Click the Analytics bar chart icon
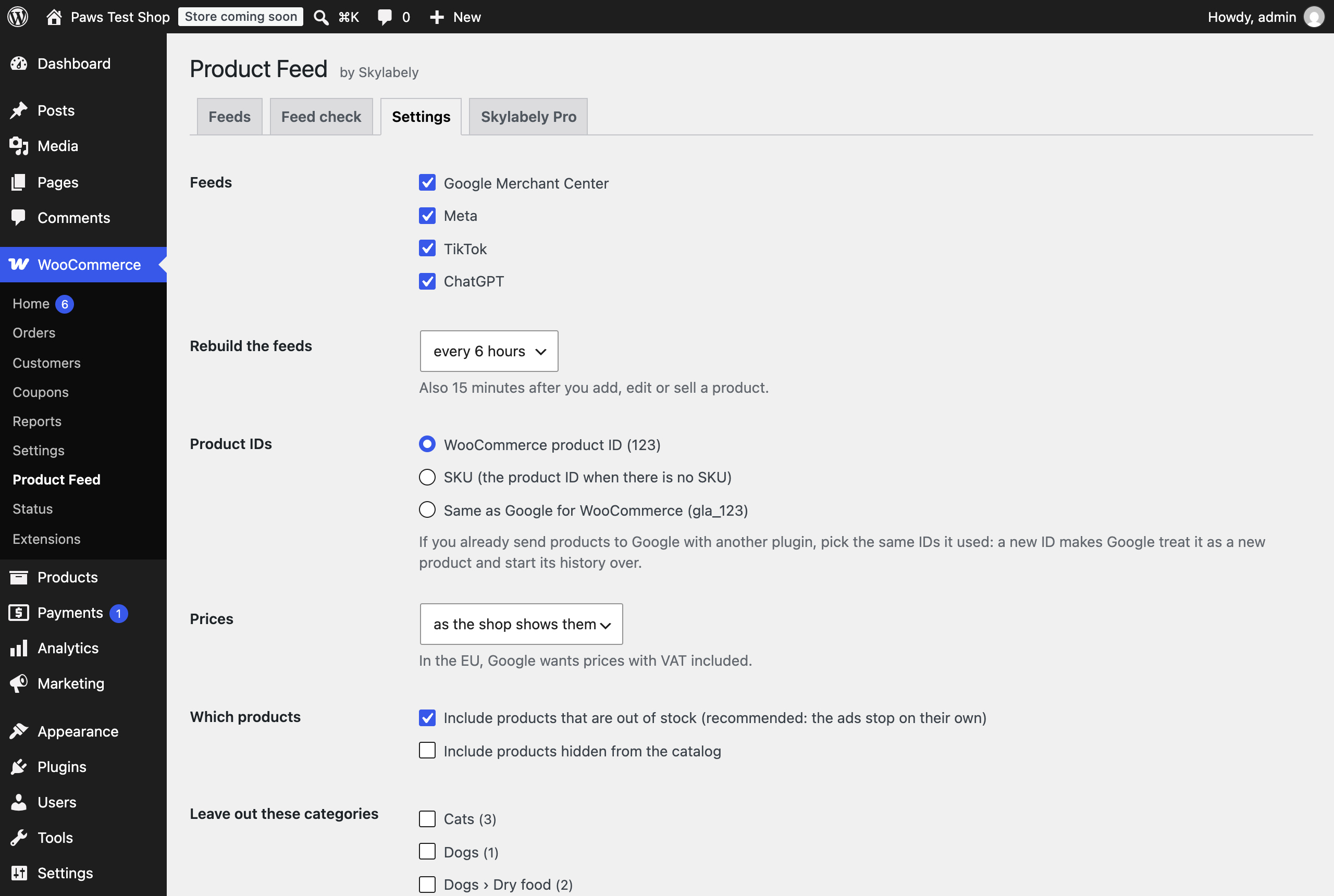 pyautogui.click(x=19, y=648)
